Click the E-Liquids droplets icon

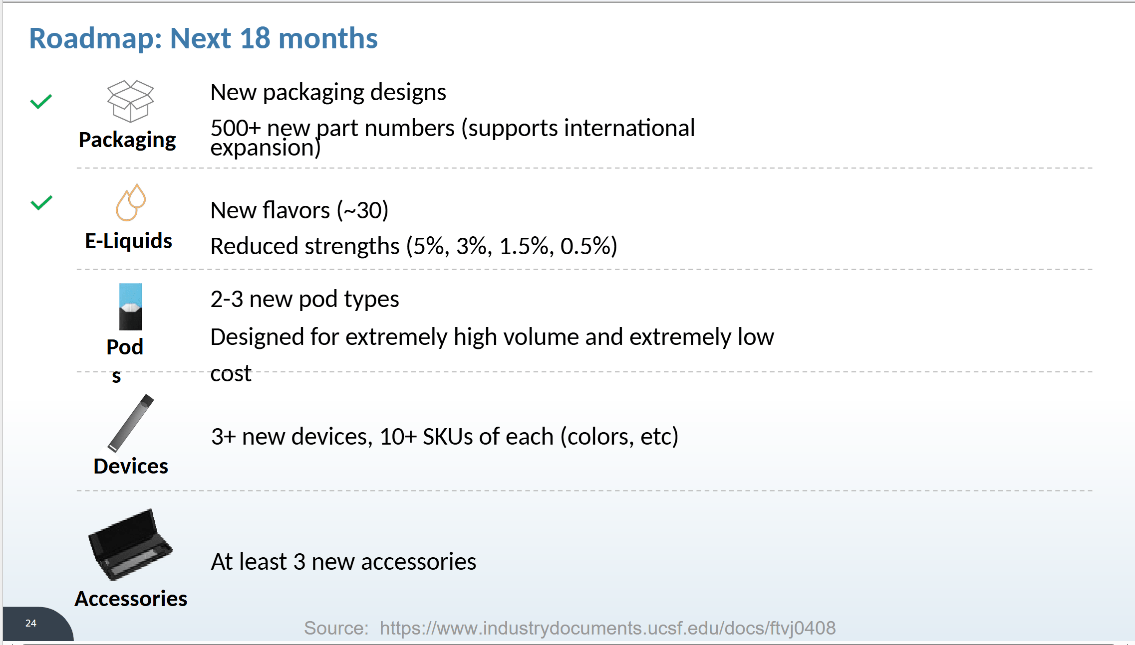pyautogui.click(x=131, y=204)
